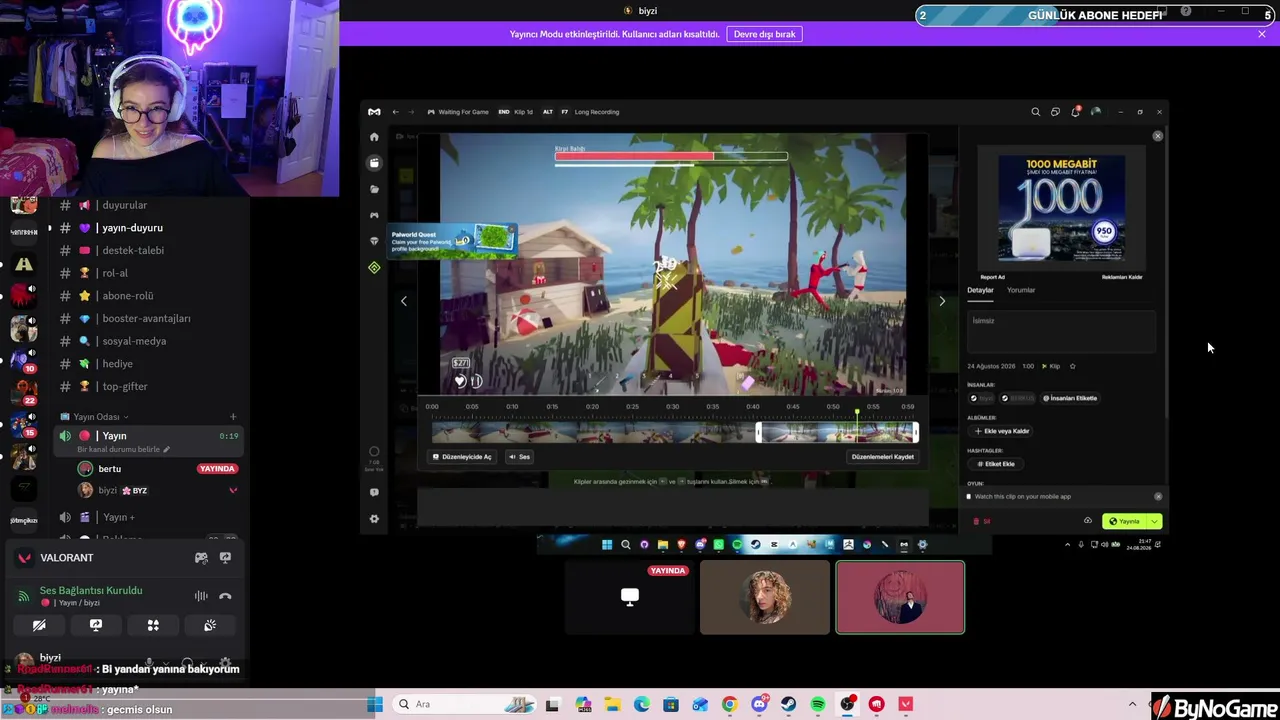Go to the previous clip arrow
The image size is (1280, 720).
404,300
